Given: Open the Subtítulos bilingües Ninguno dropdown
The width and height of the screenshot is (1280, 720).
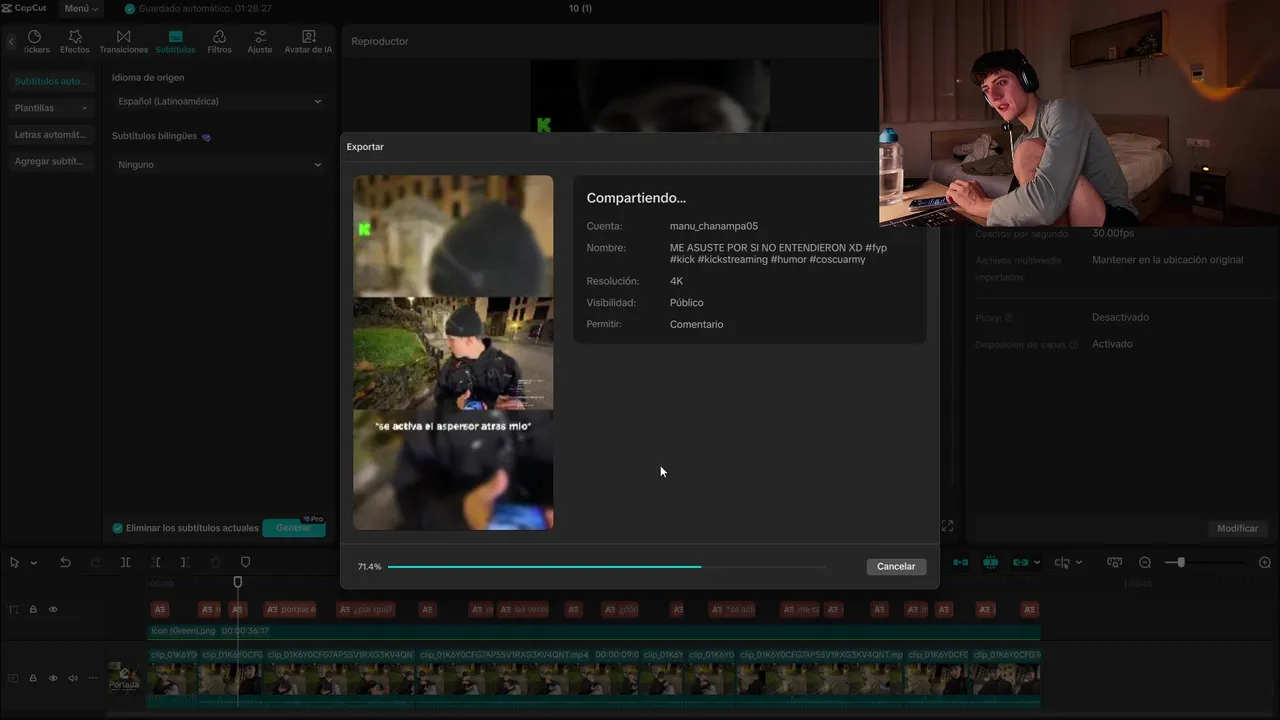Looking at the screenshot, I should point(219,164).
